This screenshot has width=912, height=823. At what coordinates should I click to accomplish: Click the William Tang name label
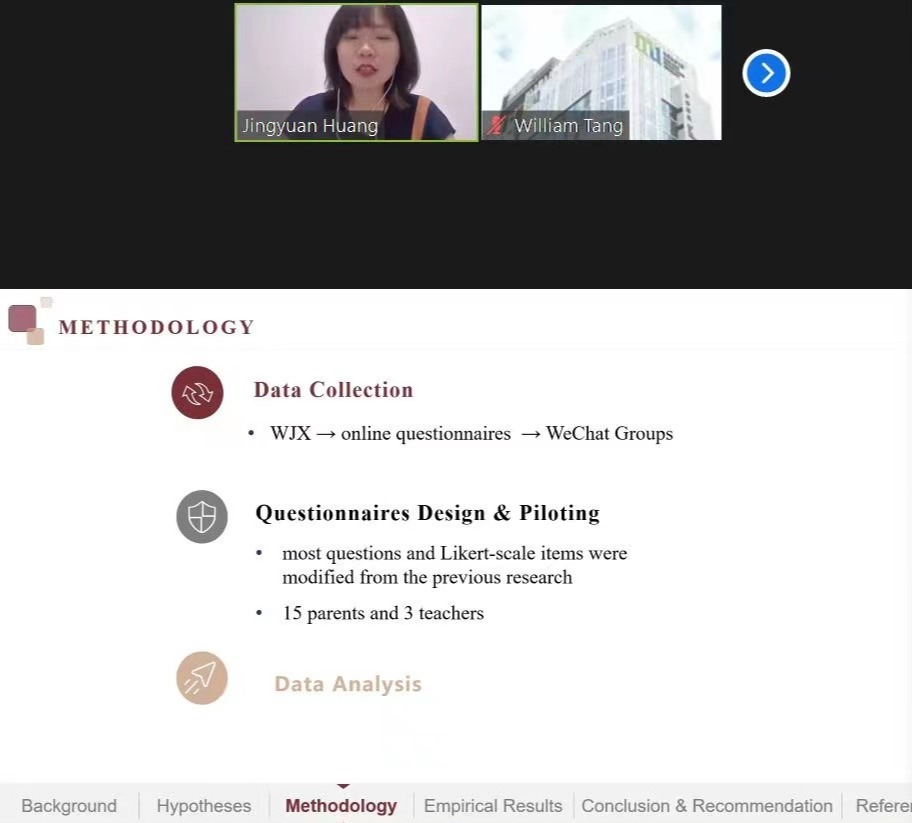pos(568,126)
